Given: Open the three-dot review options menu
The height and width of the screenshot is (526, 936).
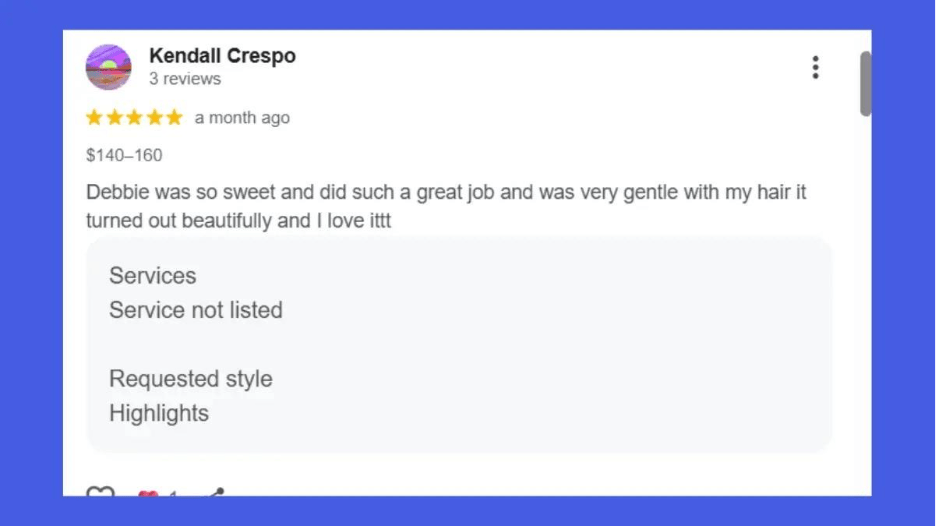Looking at the screenshot, I should click(815, 67).
